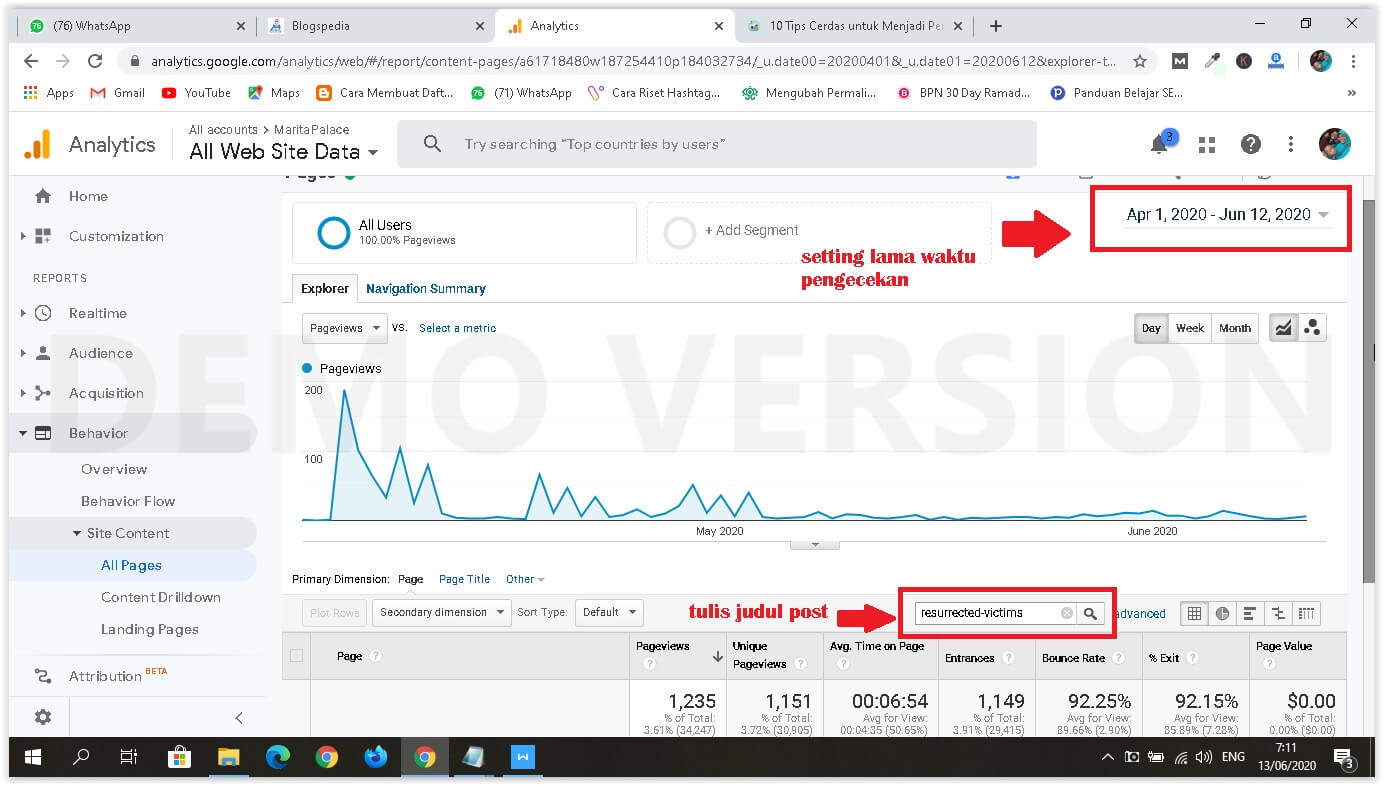Go to the Analytics Home page
Screen dimensions: 1383x785
(x=88, y=196)
